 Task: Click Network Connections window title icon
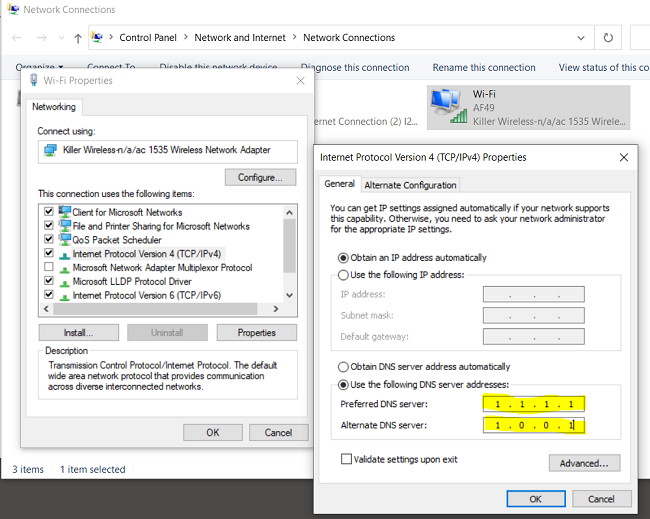pyautogui.click(x=13, y=9)
